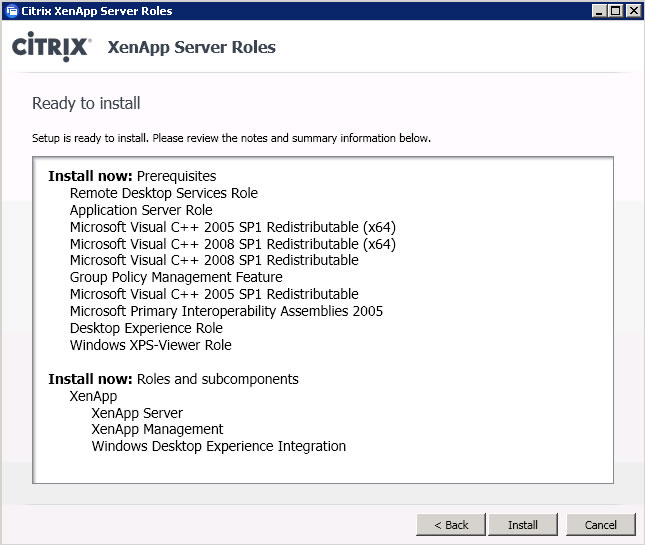Select 'Microsoft Visual C++ 2008 SP1 Redistributable (x64)'
Screen dimensions: 645x545
pos(233,244)
